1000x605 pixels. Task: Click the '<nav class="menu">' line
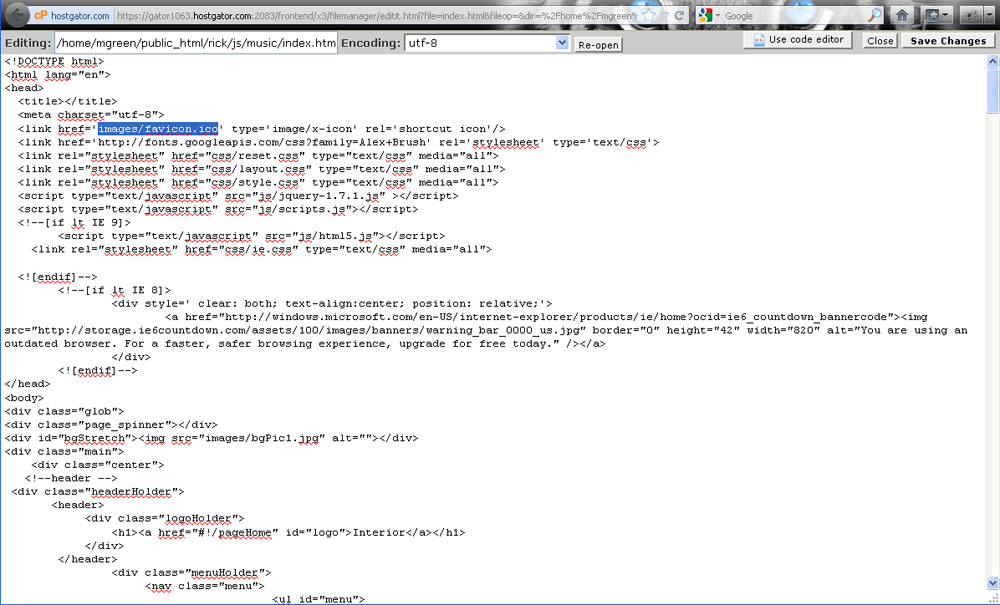(x=205, y=586)
